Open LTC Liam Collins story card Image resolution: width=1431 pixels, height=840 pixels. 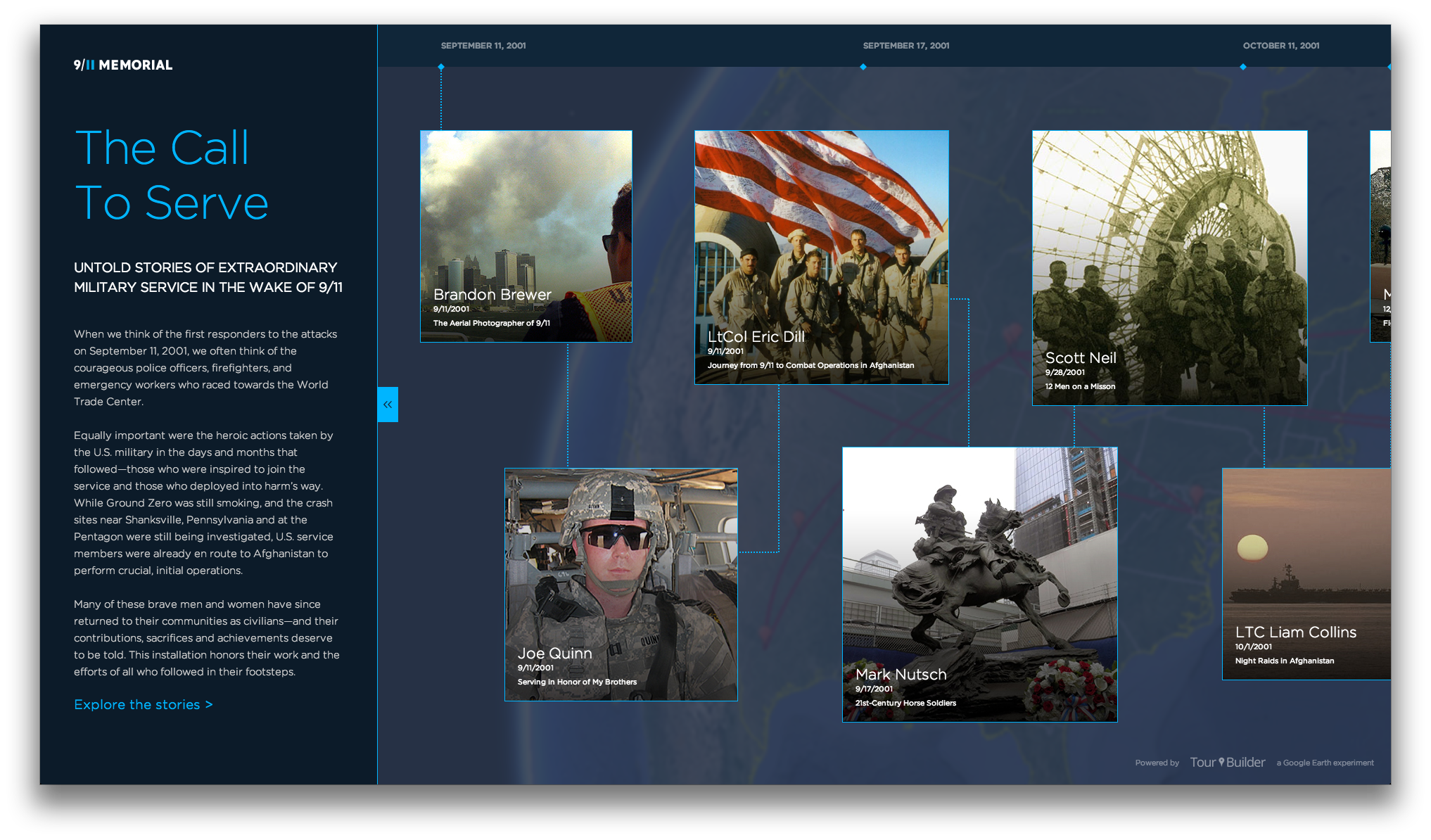pos(1306,574)
